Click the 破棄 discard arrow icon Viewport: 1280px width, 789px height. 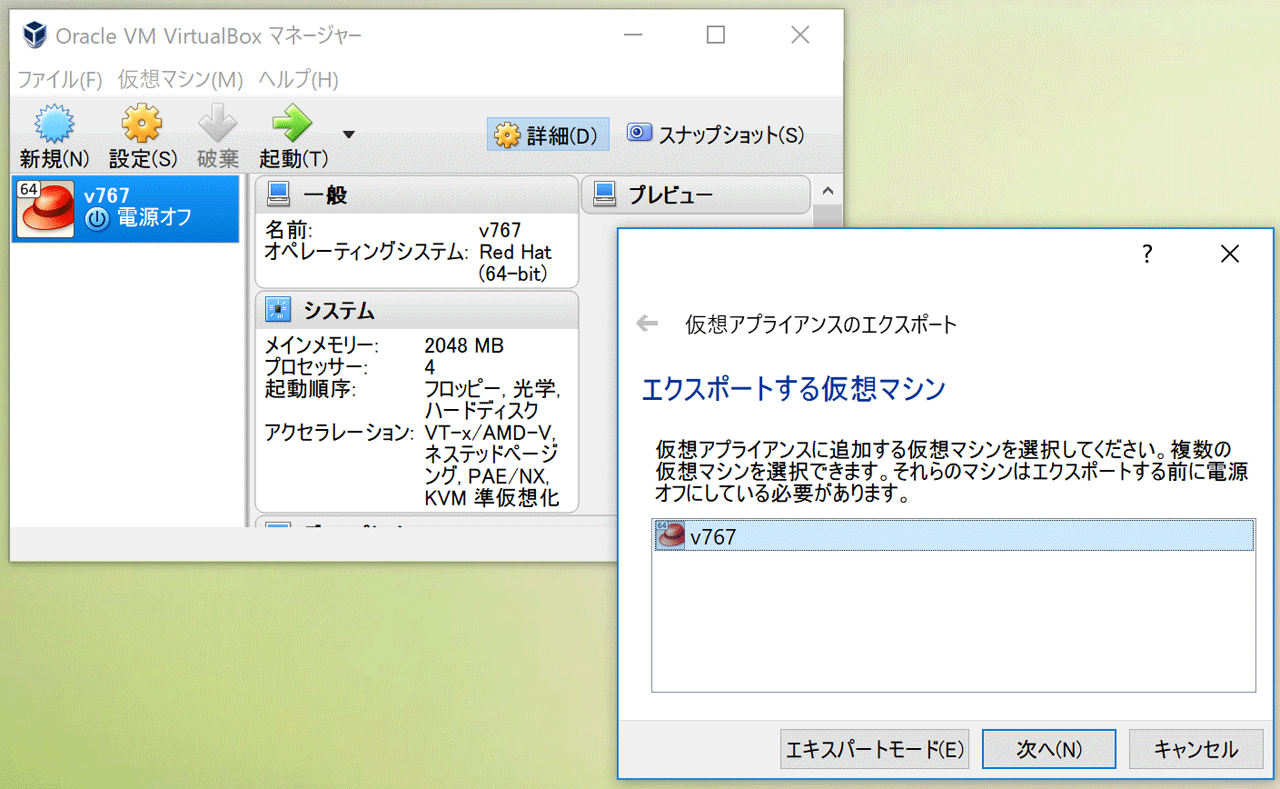click(x=218, y=124)
